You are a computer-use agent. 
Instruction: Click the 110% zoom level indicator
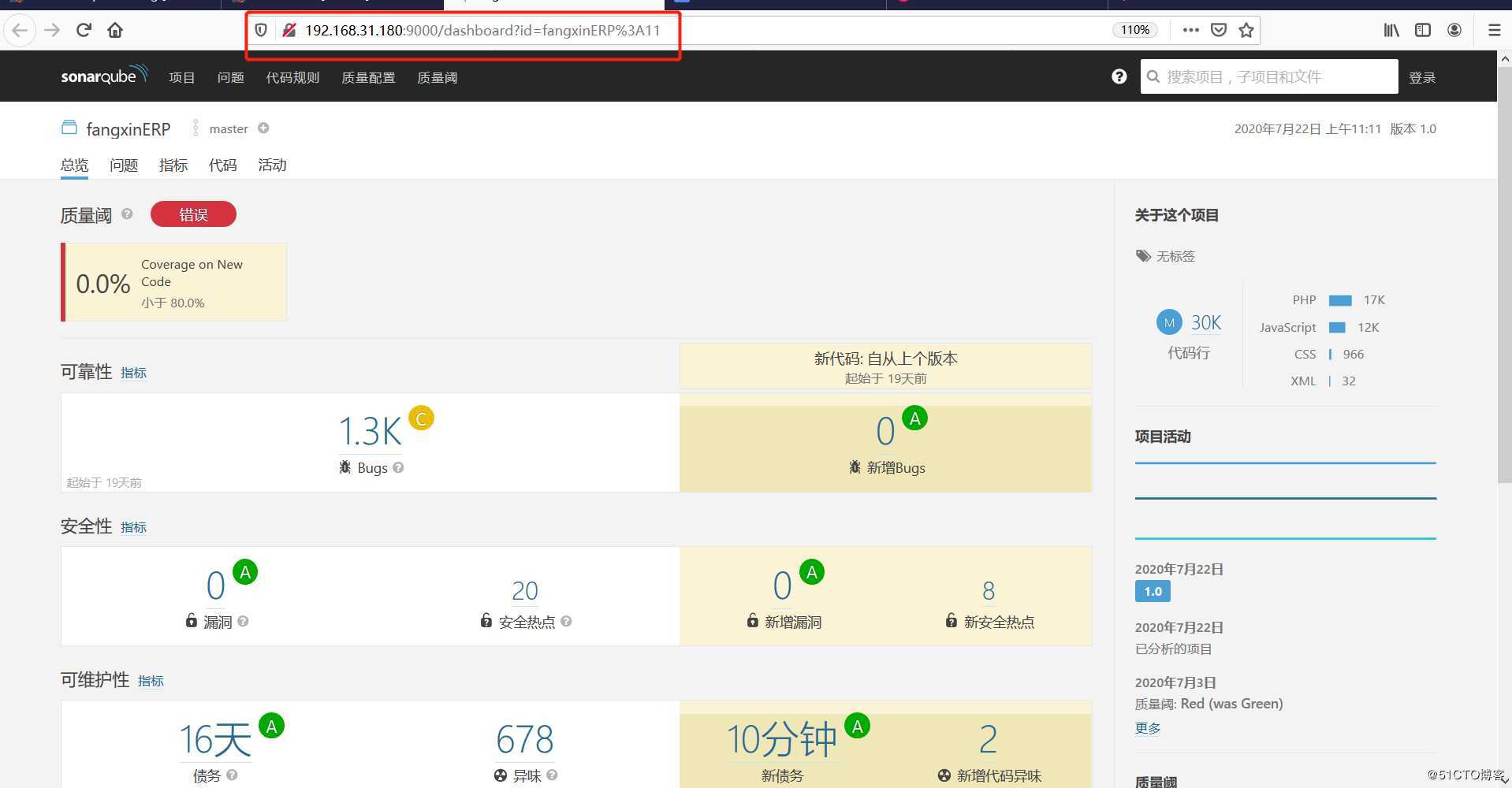coord(1135,30)
